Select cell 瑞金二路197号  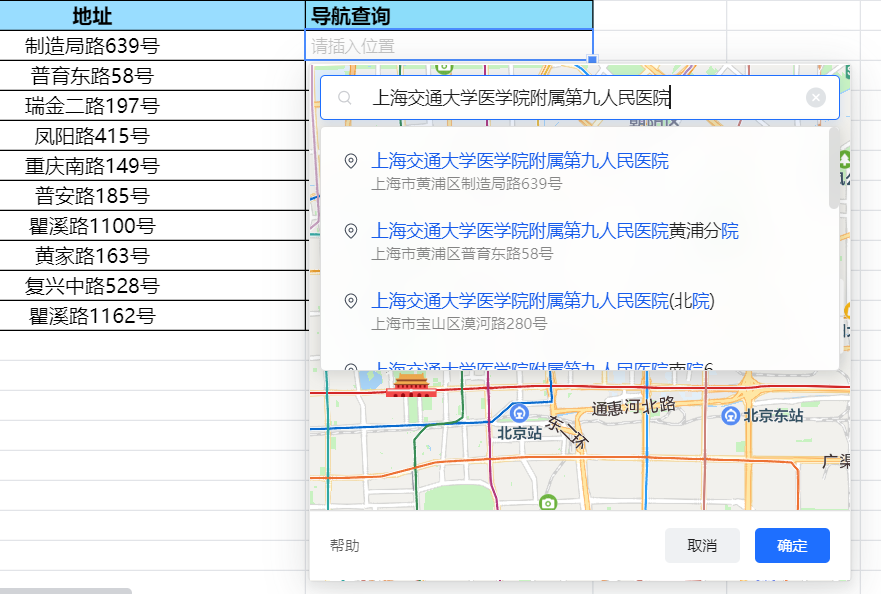(152, 106)
